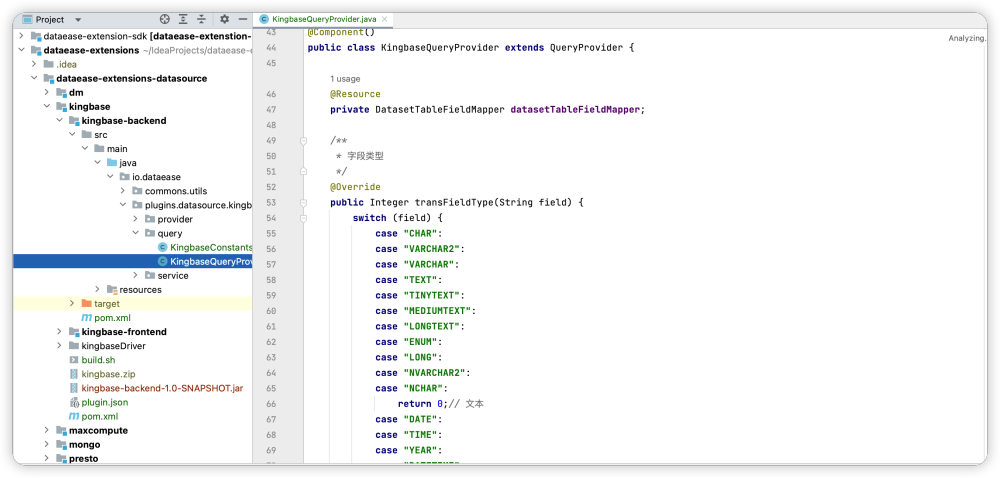Click the fold end marker at line 51
Image resolution: width=1000 pixels, height=478 pixels.
tap(304, 171)
